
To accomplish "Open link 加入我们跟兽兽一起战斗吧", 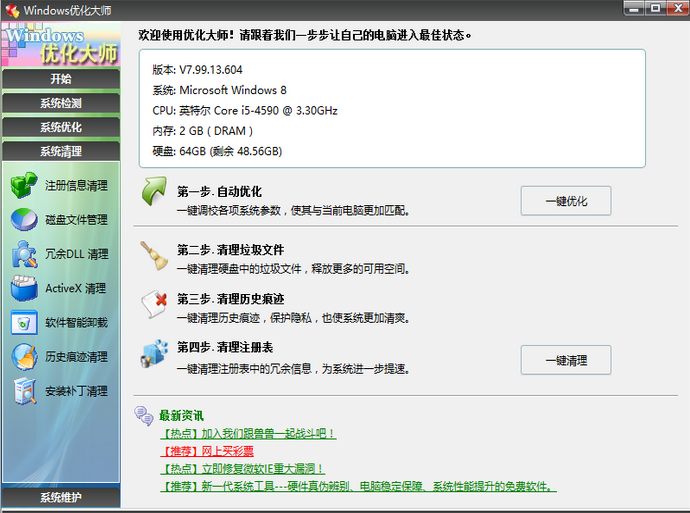I will pos(248,434).
